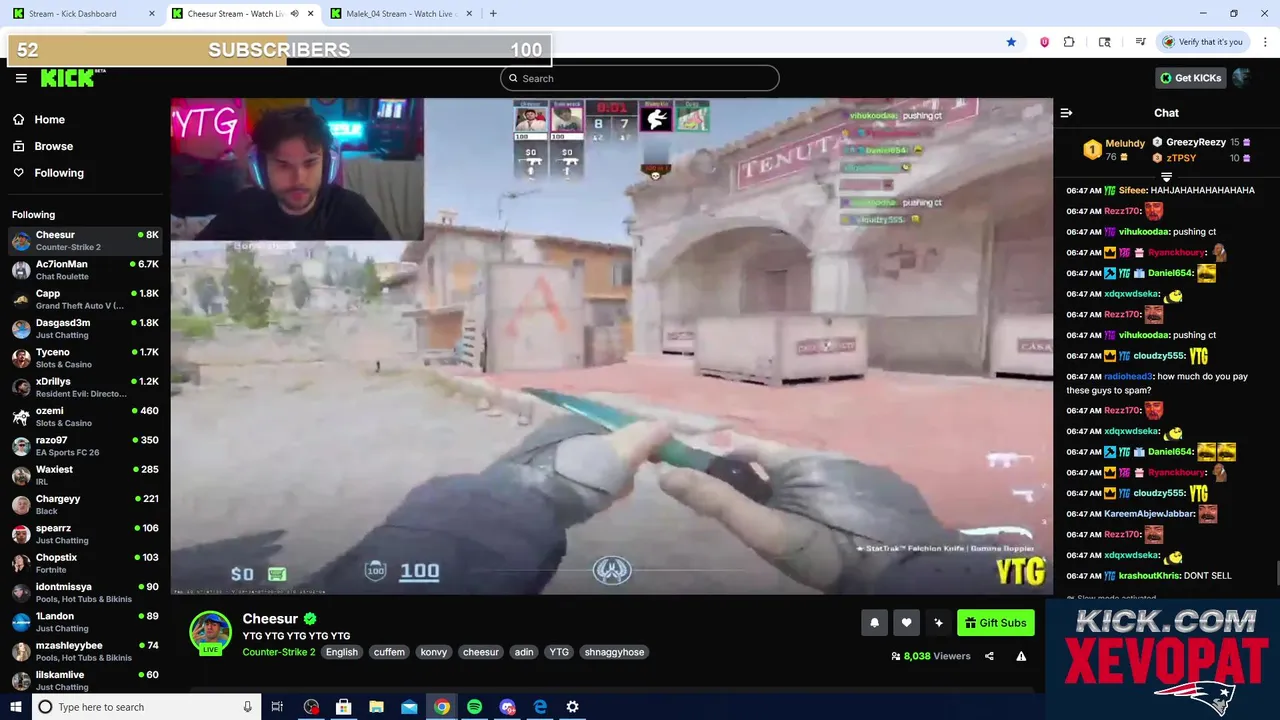Open File Explorer from the taskbar
1280x720 pixels.
pyautogui.click(x=376, y=707)
